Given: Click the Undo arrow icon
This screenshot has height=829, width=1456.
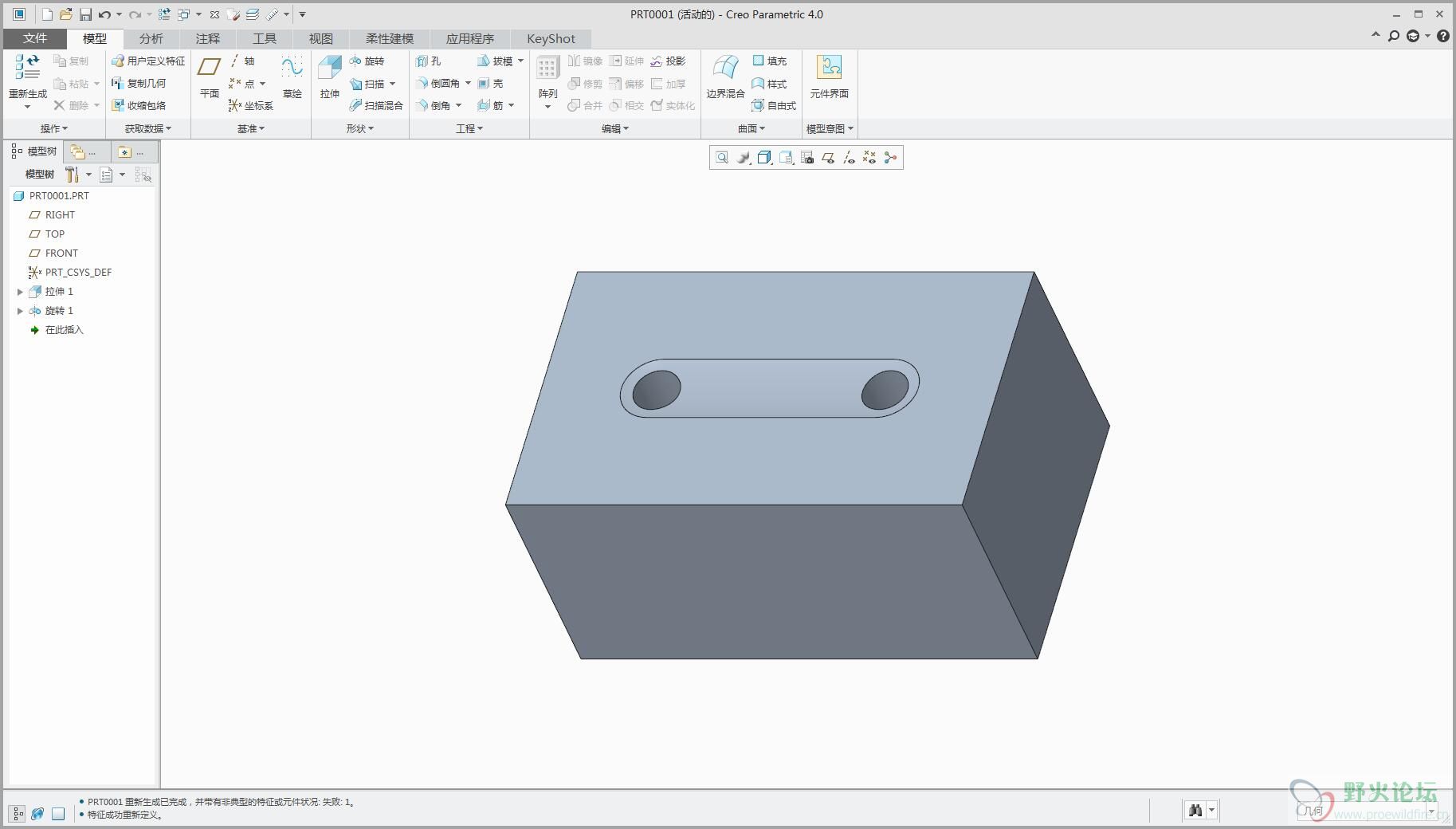Looking at the screenshot, I should pyautogui.click(x=104, y=14).
